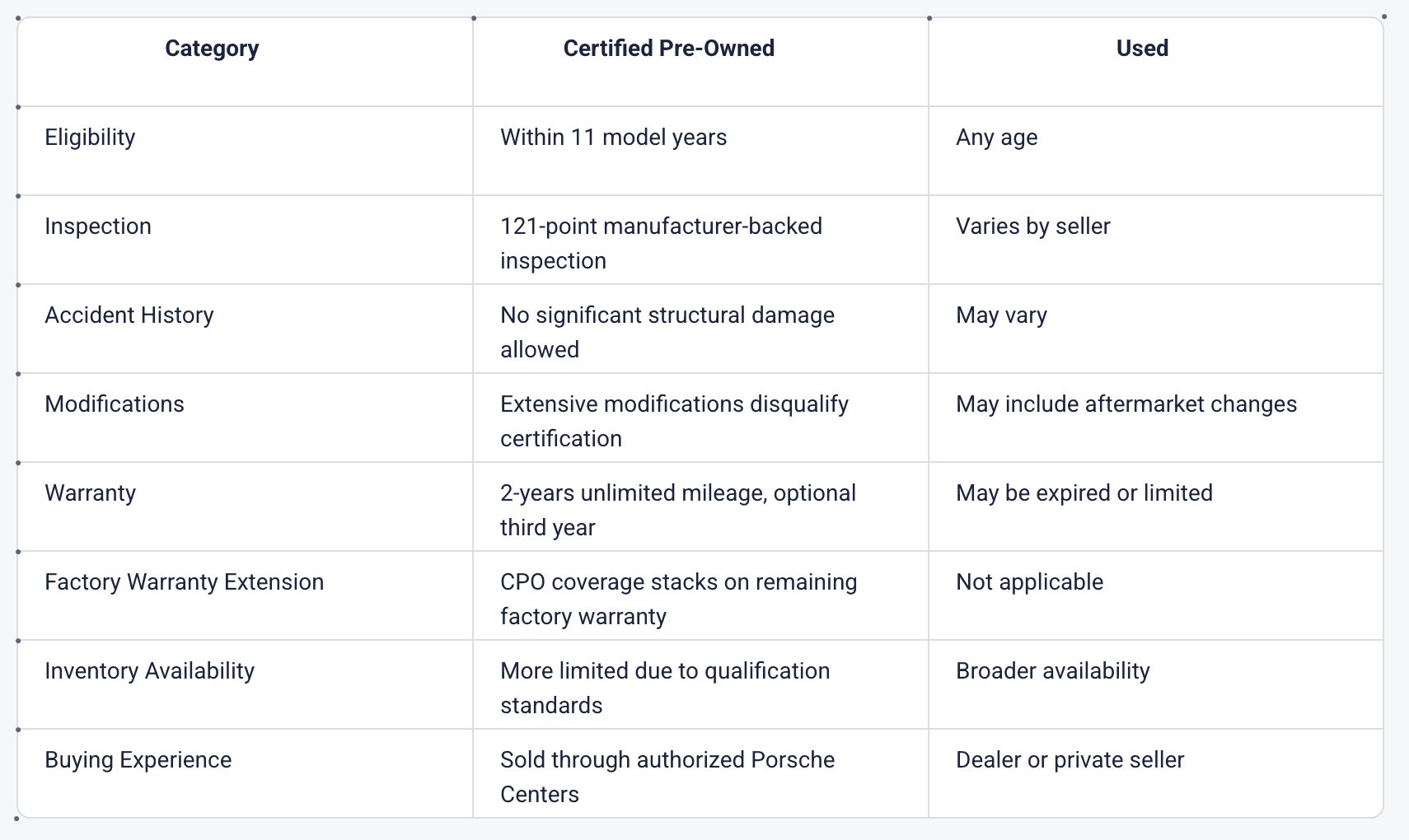Select the Factory Warranty Extension label
The width and height of the screenshot is (1409, 840).
point(185,582)
